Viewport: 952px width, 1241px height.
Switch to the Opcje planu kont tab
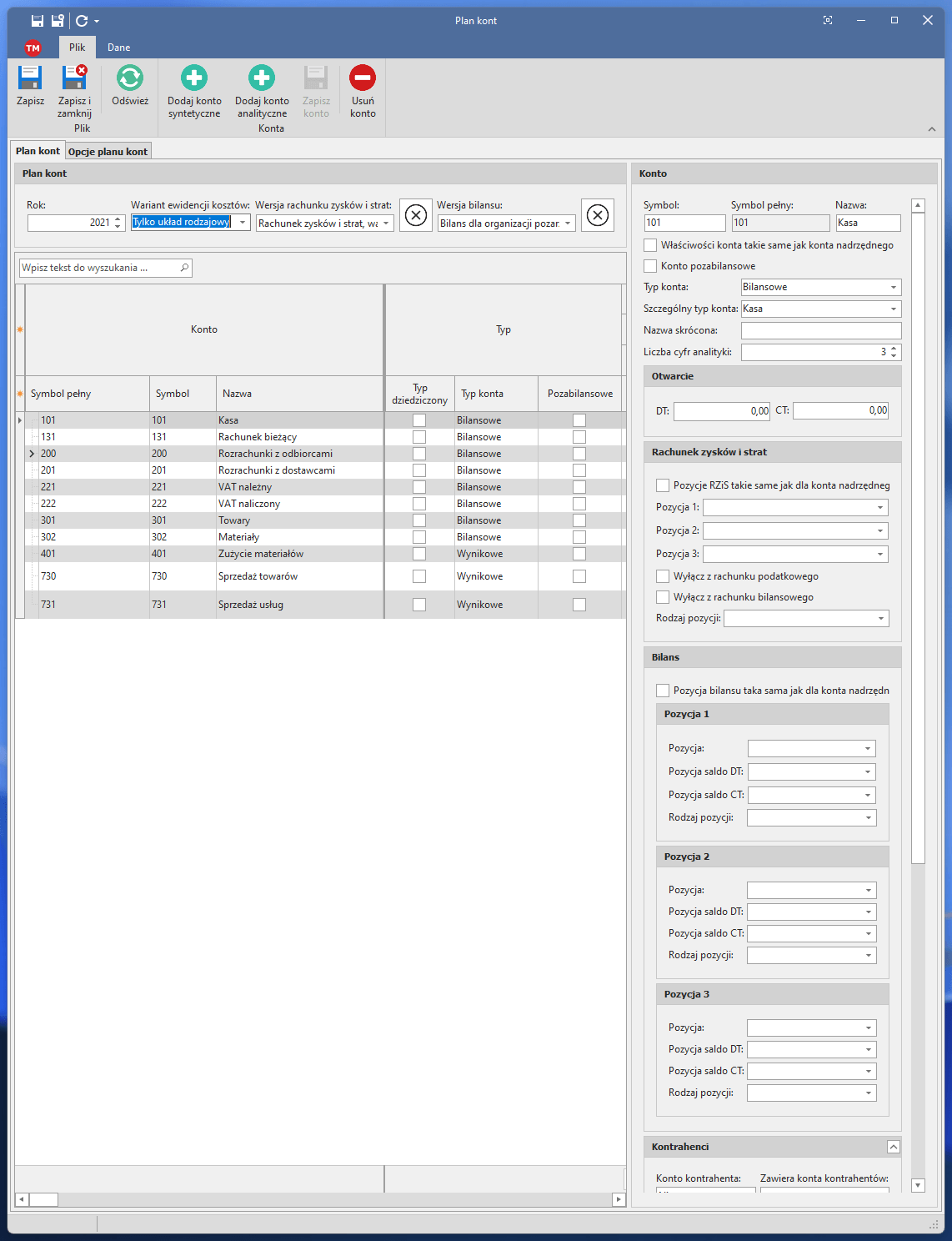click(108, 152)
